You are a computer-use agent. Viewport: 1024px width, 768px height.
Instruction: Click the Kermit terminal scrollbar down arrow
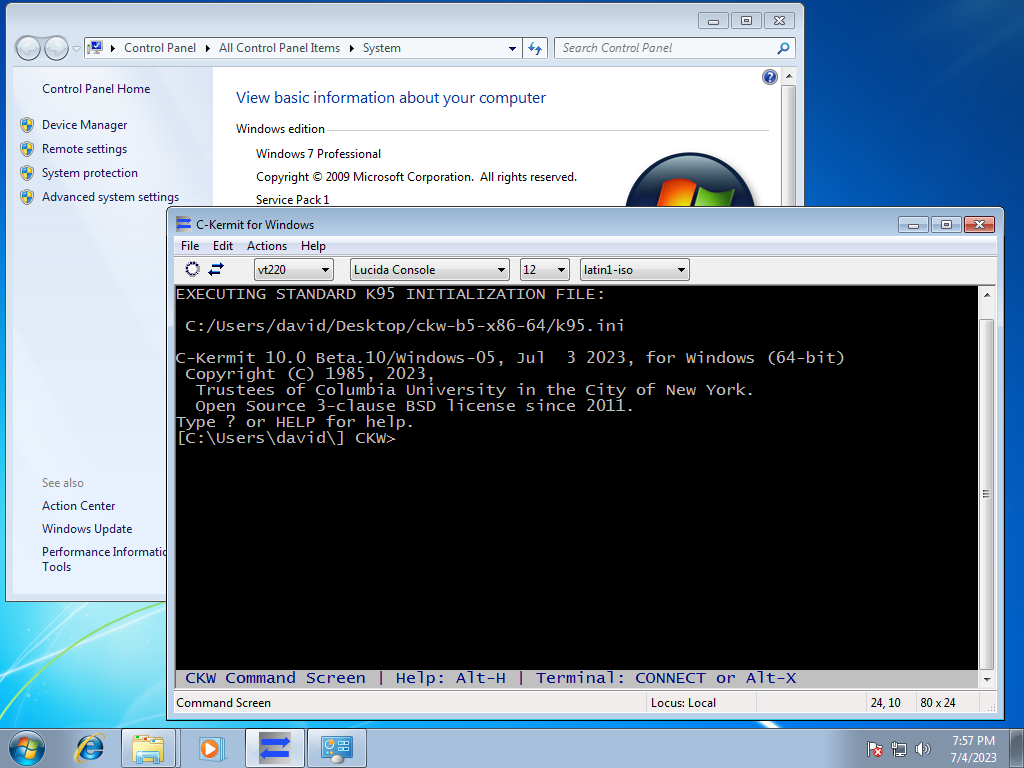click(987, 679)
